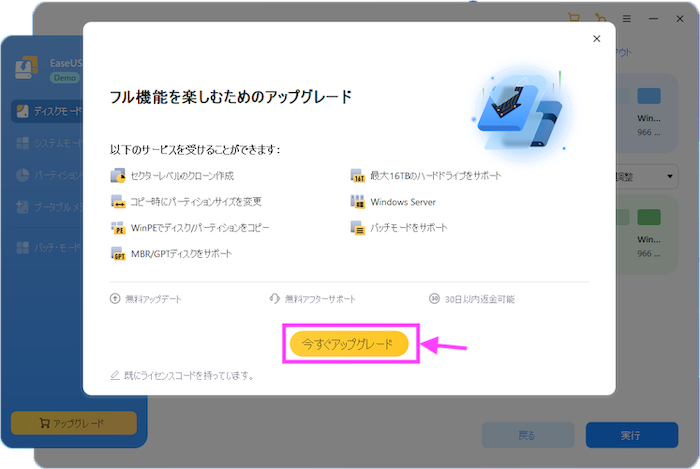Click the MBR/GPT disk support icon
This screenshot has width=700, height=469.
pos(118,253)
